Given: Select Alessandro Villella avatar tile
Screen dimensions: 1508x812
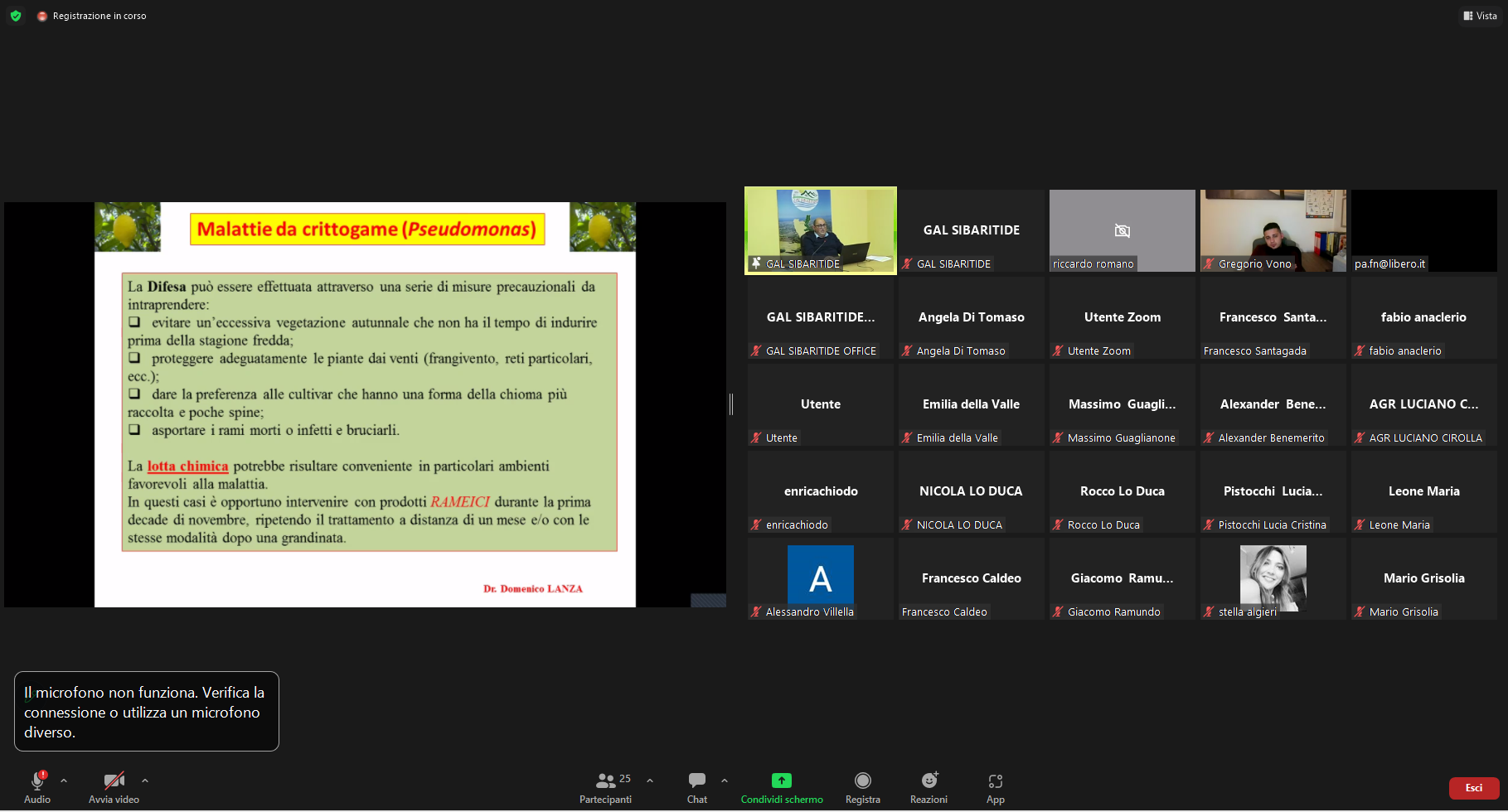Looking at the screenshot, I should coord(821,578).
